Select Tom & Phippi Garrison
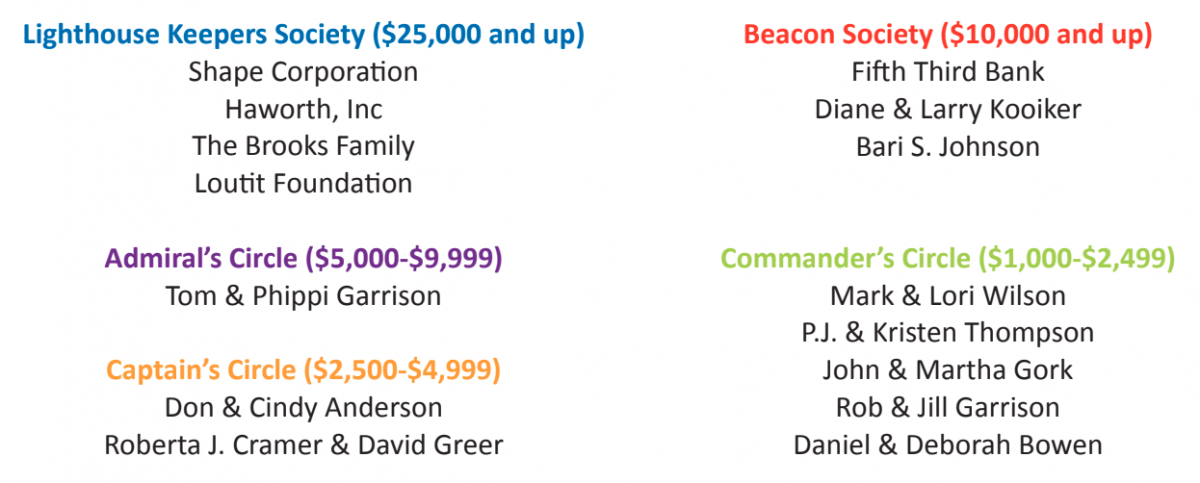Image resolution: width=1200 pixels, height=483 pixels. pos(303,296)
